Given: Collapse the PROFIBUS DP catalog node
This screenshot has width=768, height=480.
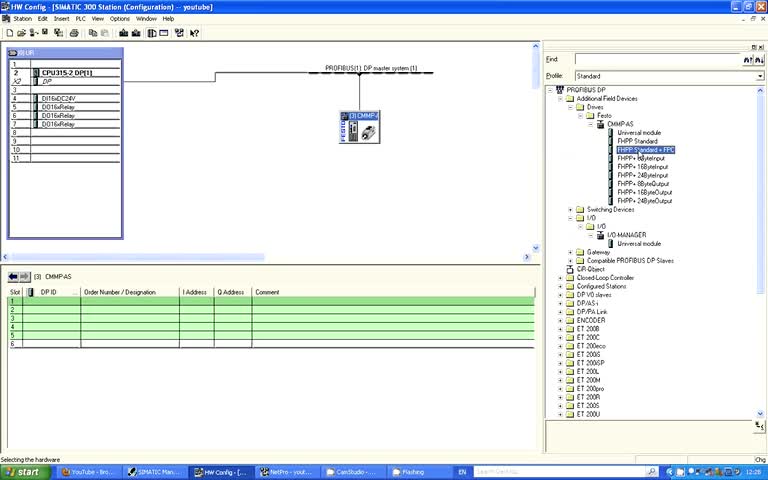Looking at the screenshot, I should tap(550, 90).
